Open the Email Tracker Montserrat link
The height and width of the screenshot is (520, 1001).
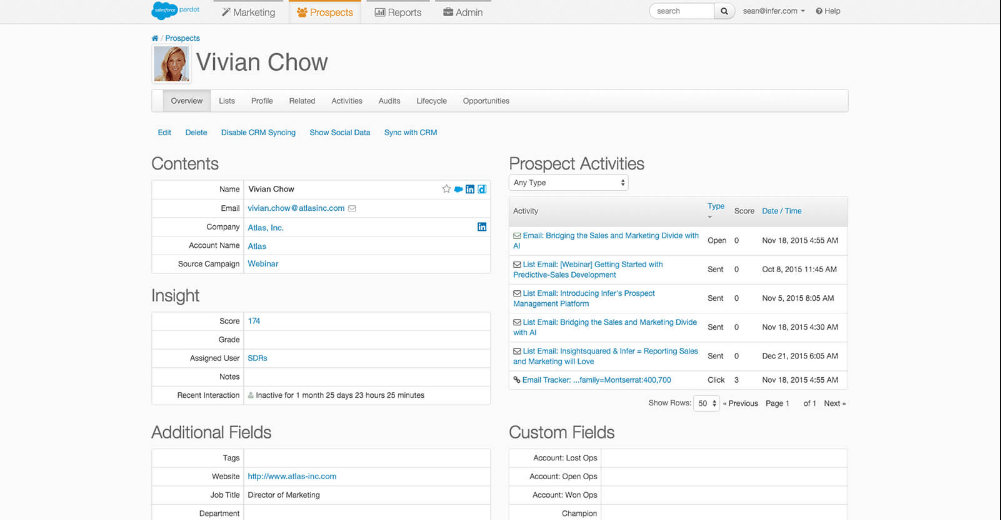(x=597, y=380)
